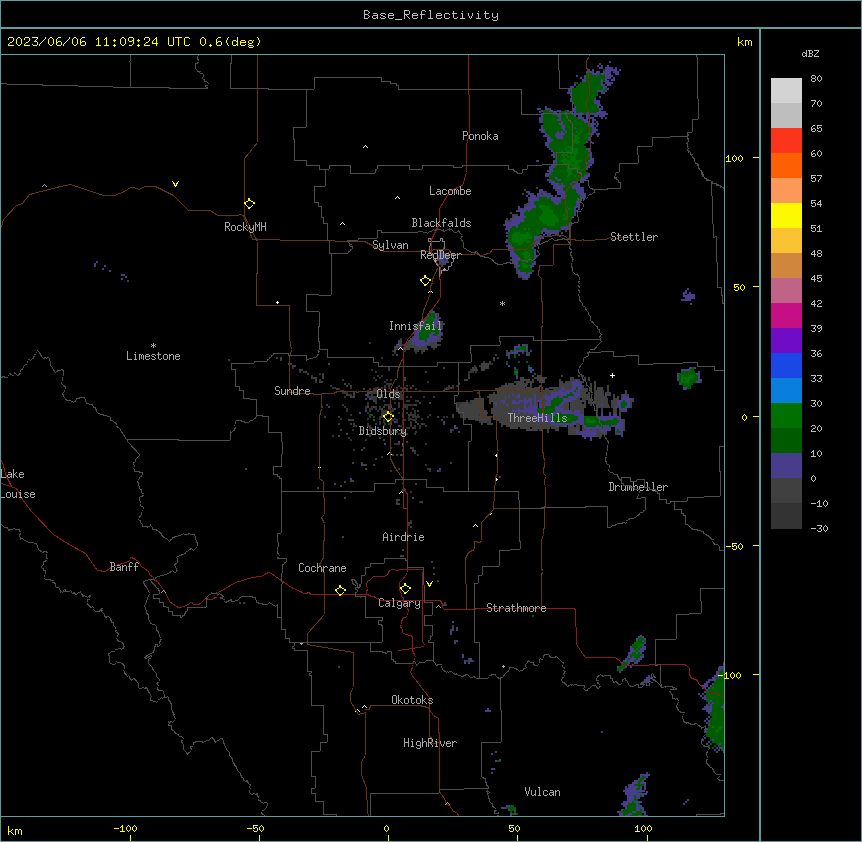Click the ThreeHills label

point(538,418)
